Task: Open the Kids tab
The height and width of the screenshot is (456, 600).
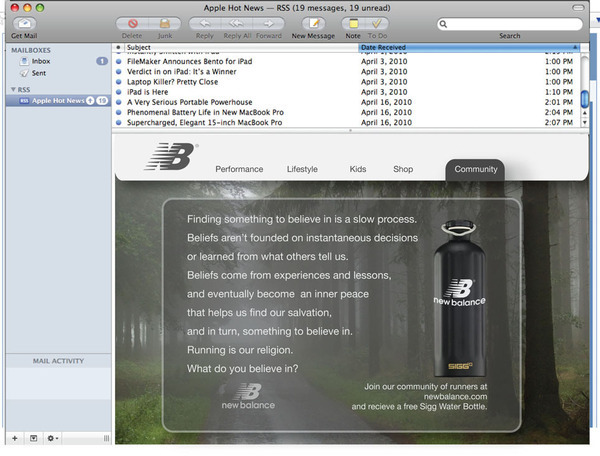Action: click(358, 169)
